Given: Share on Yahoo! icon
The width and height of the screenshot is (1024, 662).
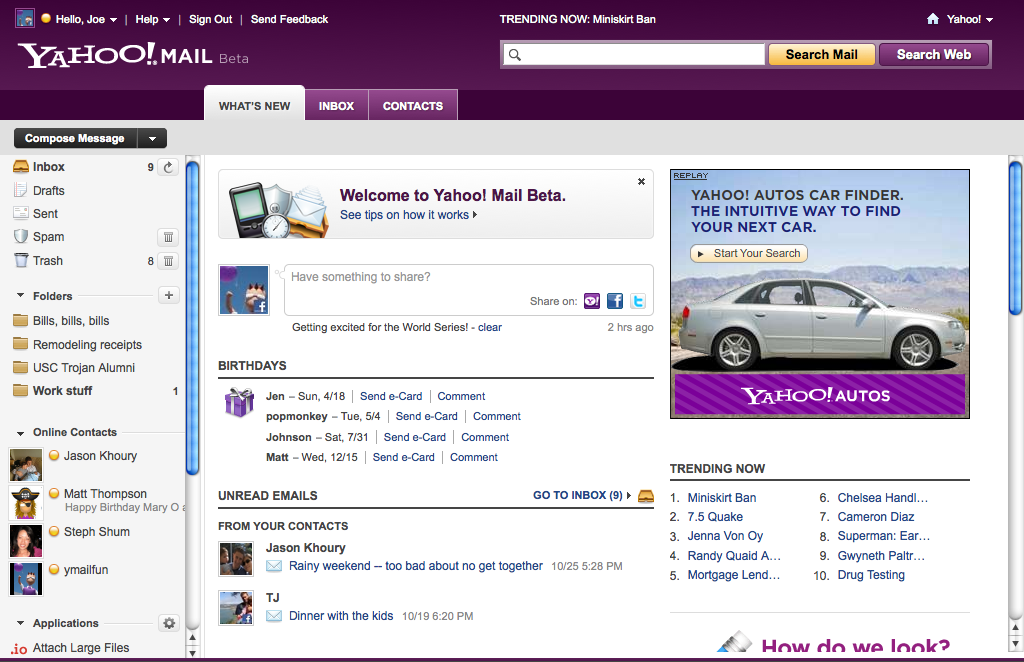Looking at the screenshot, I should point(592,301).
